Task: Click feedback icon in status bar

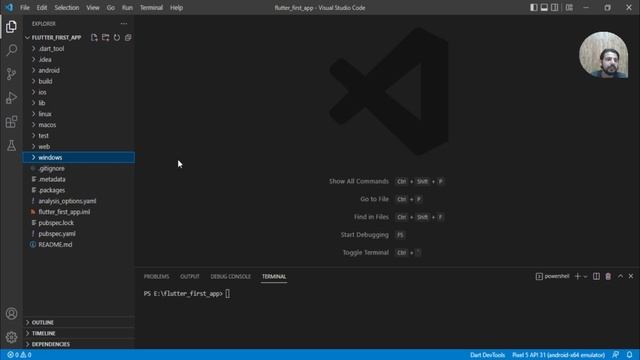Action: 616,355
